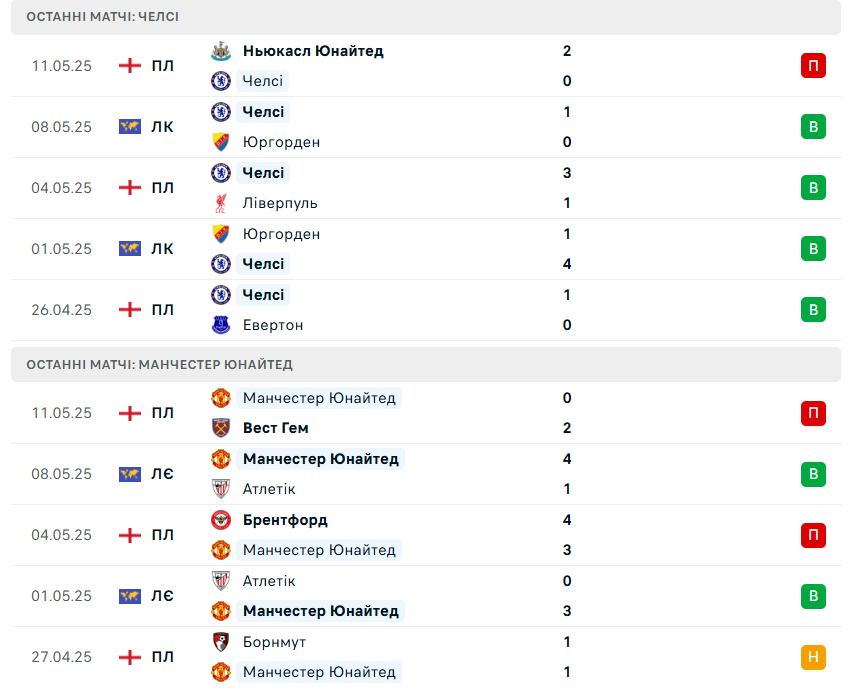Click the Bournemouth club crest
This screenshot has width=854, height=694.
[221, 642]
